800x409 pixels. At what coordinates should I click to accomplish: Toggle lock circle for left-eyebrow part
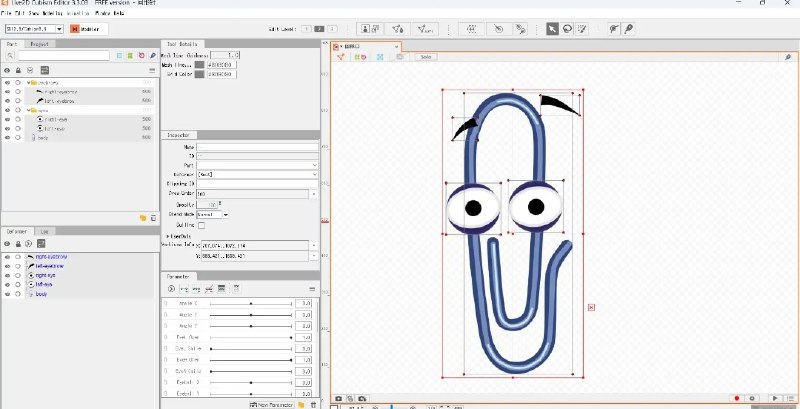point(18,101)
